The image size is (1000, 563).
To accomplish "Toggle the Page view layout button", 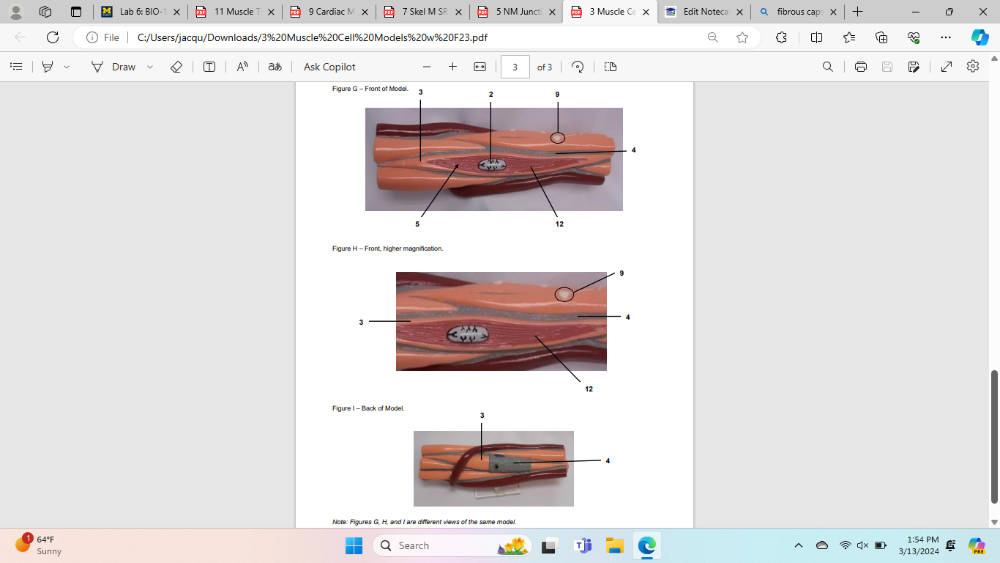I will coord(610,67).
